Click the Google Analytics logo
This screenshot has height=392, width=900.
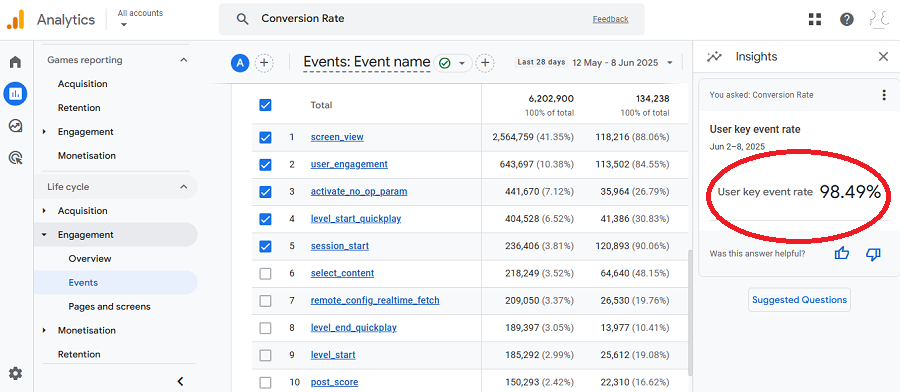[x=15, y=20]
